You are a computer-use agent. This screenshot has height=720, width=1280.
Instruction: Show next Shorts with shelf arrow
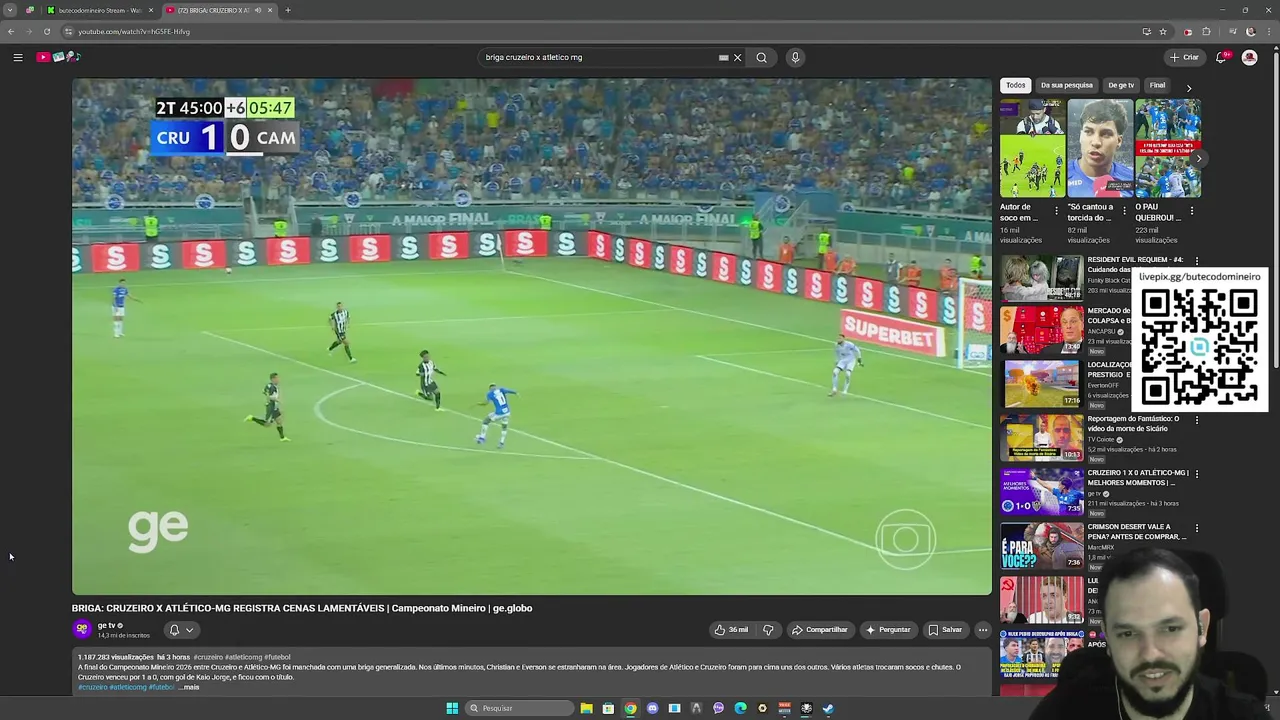[x=1199, y=158]
